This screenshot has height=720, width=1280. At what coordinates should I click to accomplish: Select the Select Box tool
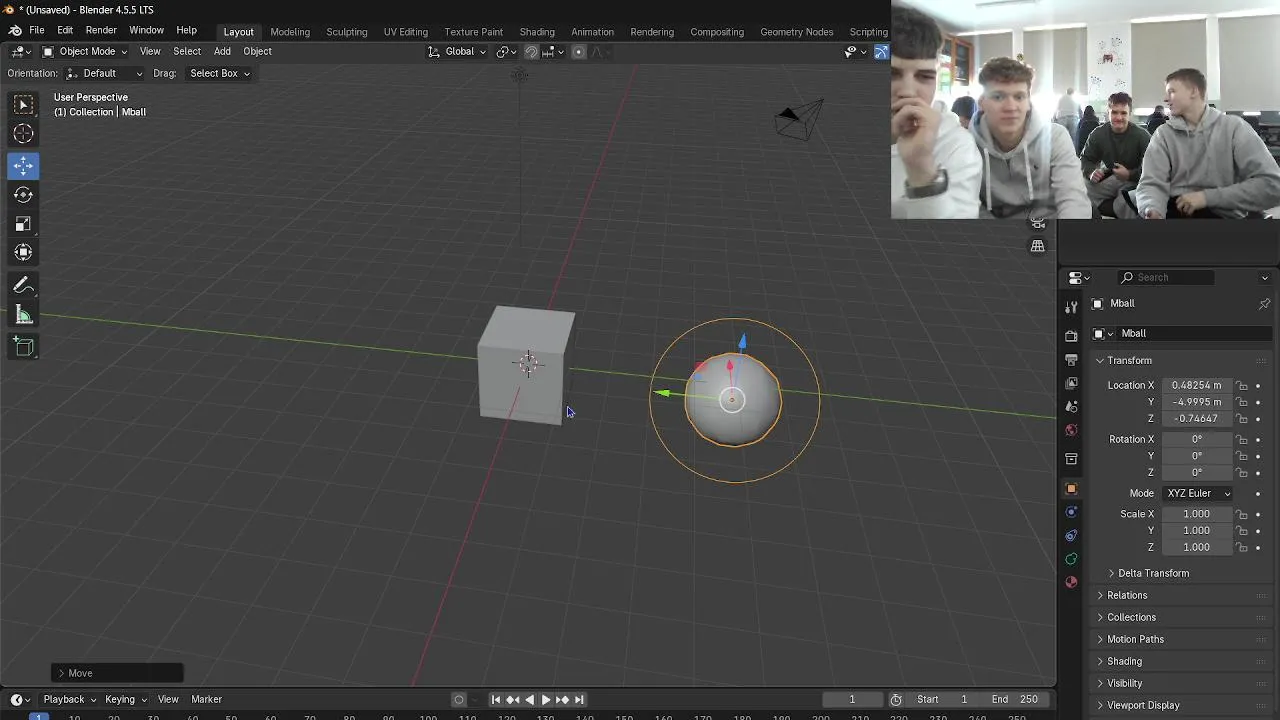pos(23,105)
